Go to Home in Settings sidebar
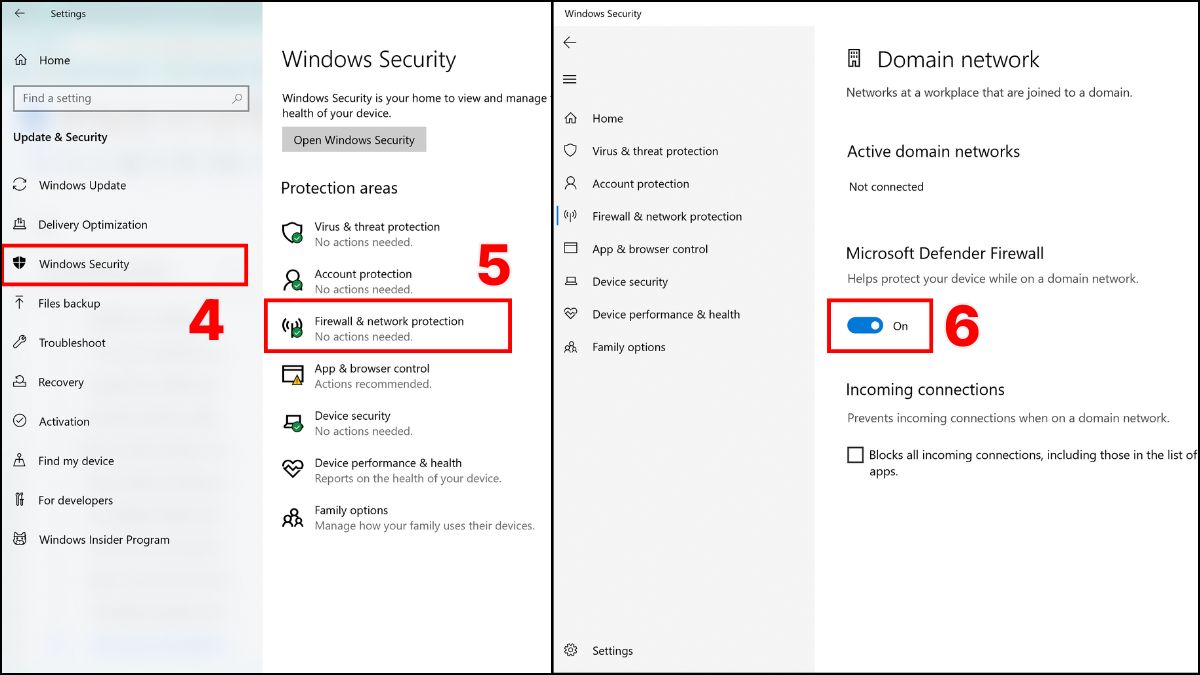The height and width of the screenshot is (675, 1200). pos(54,60)
